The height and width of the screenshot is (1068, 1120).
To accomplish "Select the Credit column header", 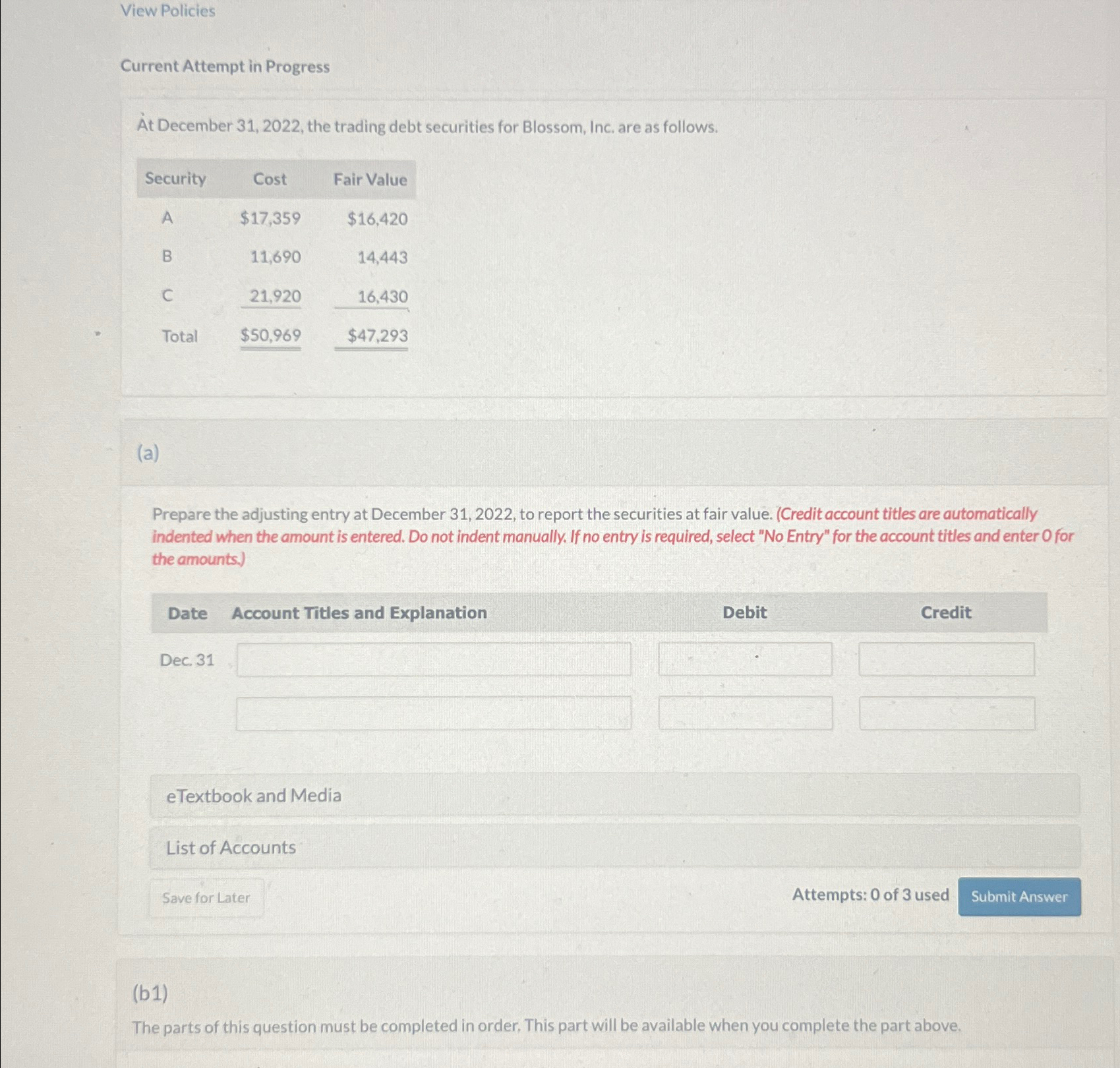I will tap(946, 613).
